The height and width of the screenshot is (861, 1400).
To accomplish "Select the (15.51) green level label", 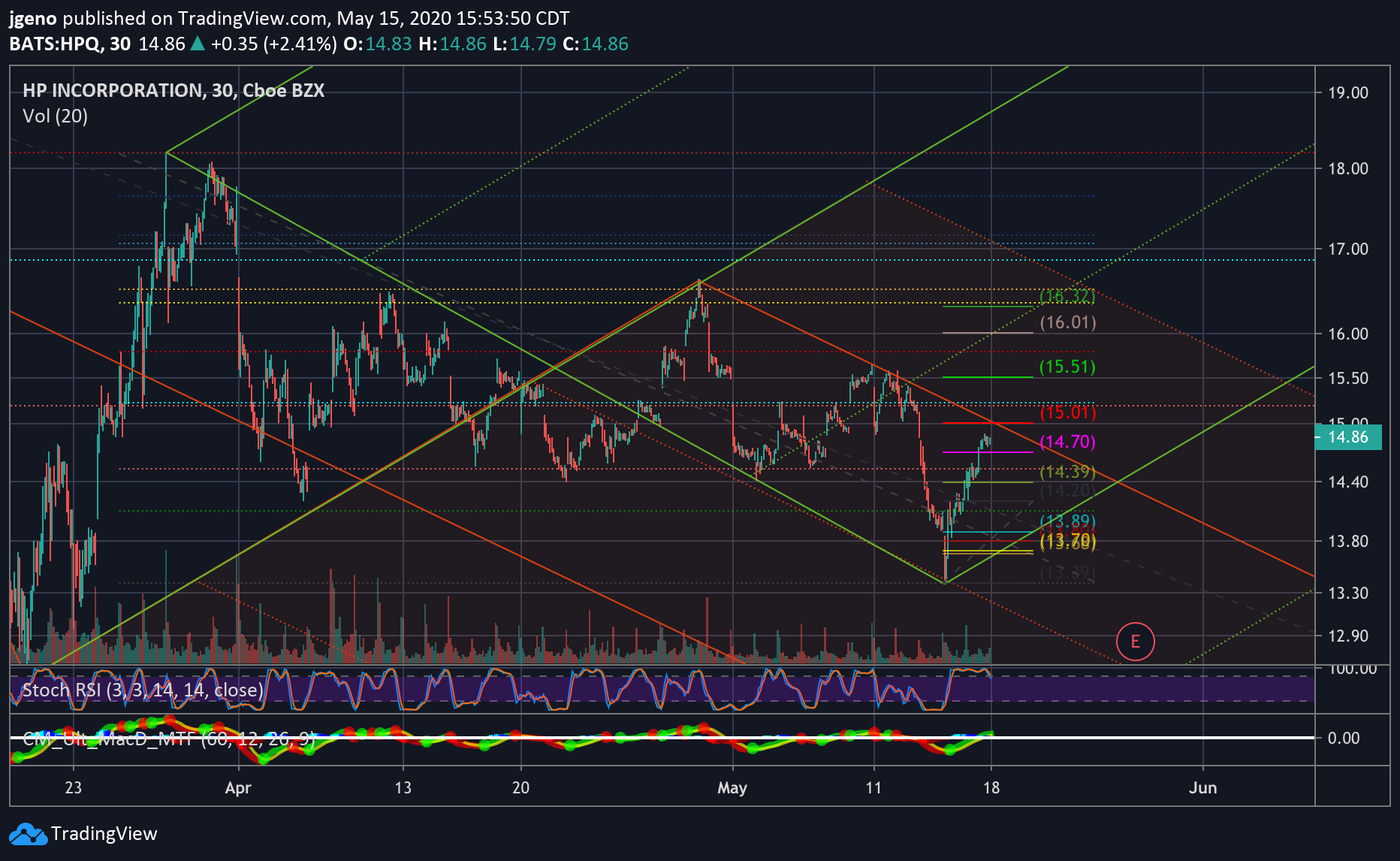I will (x=1067, y=367).
